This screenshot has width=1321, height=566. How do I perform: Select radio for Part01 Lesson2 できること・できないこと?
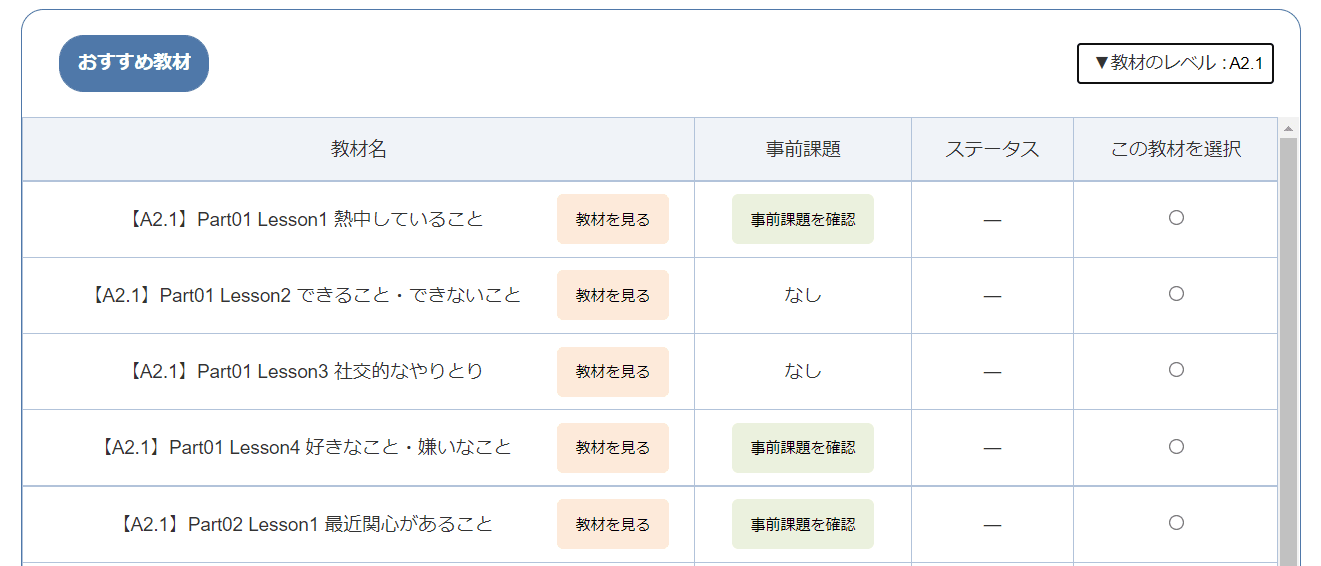(x=1176, y=293)
